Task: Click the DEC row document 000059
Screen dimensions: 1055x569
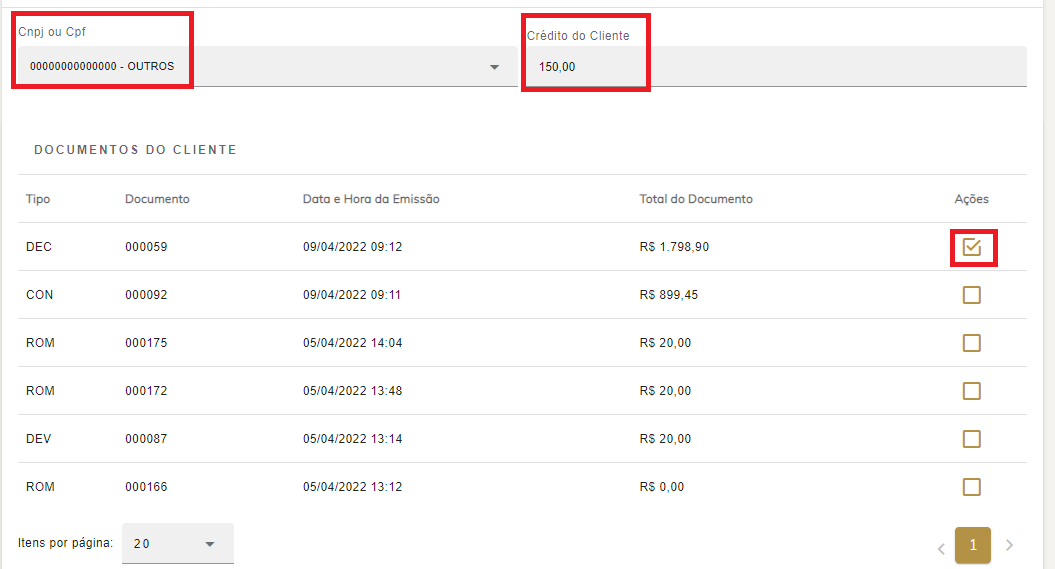Action: [x=522, y=247]
